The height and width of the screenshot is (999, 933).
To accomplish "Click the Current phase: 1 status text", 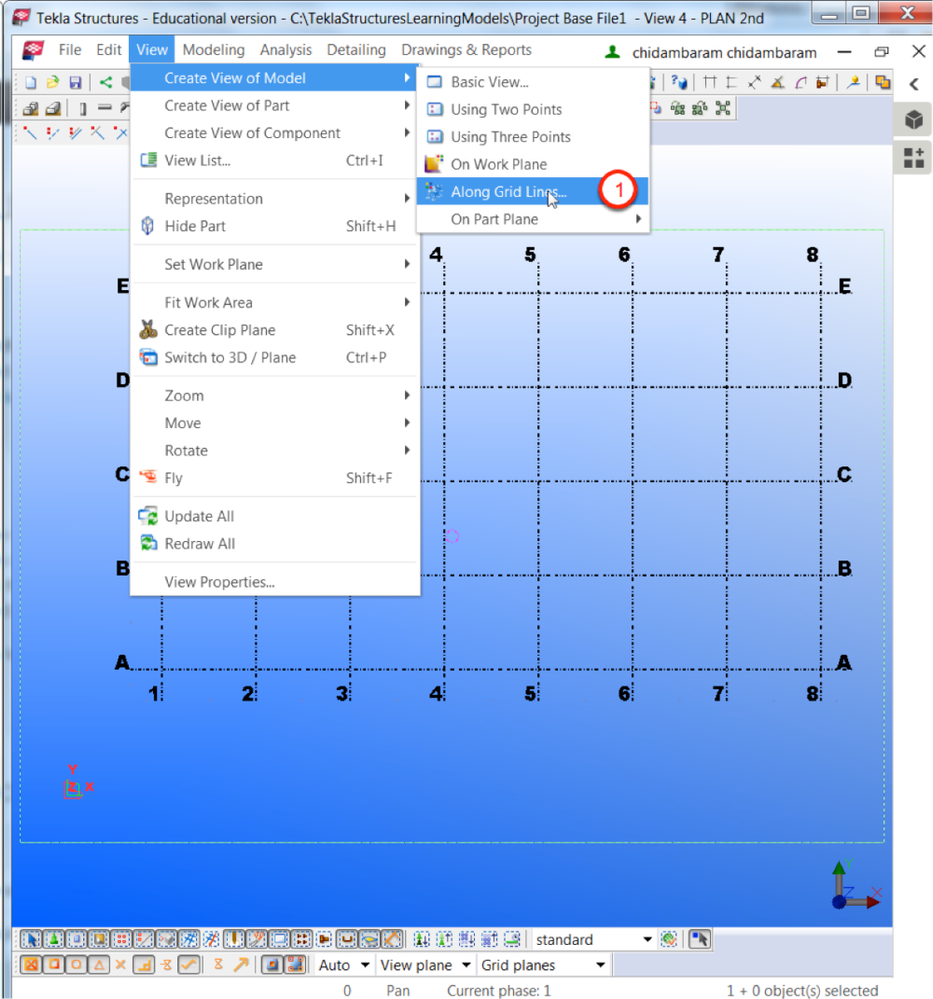I will (498, 990).
